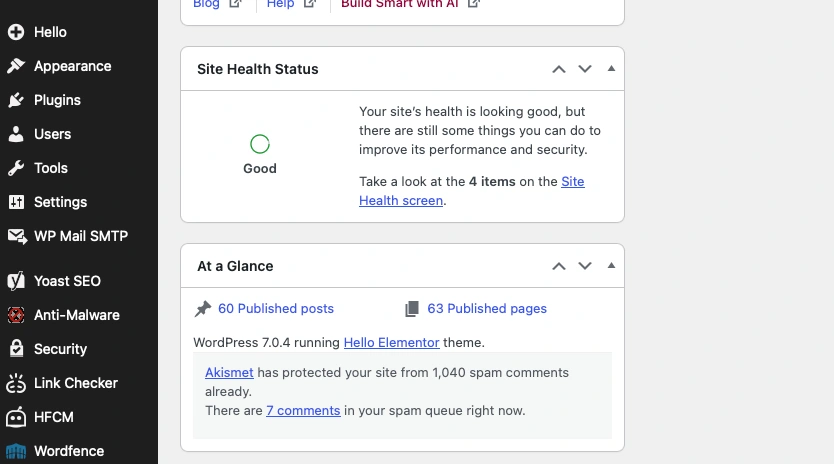
Task: Move Site Health Status panel up
Action: click(558, 69)
